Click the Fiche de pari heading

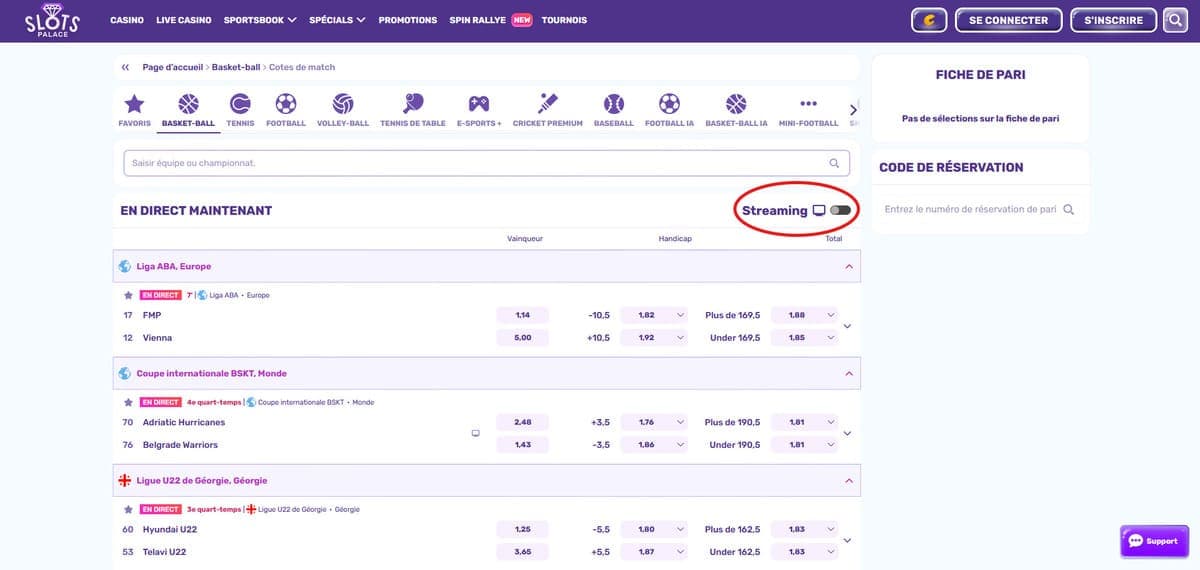coord(980,74)
